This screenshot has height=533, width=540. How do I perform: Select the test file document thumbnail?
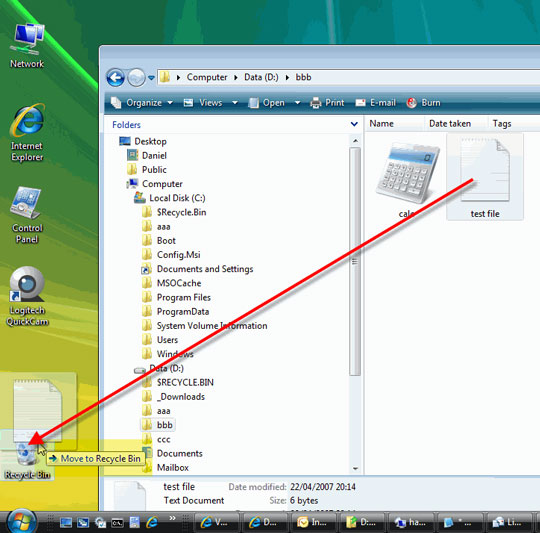(485, 177)
